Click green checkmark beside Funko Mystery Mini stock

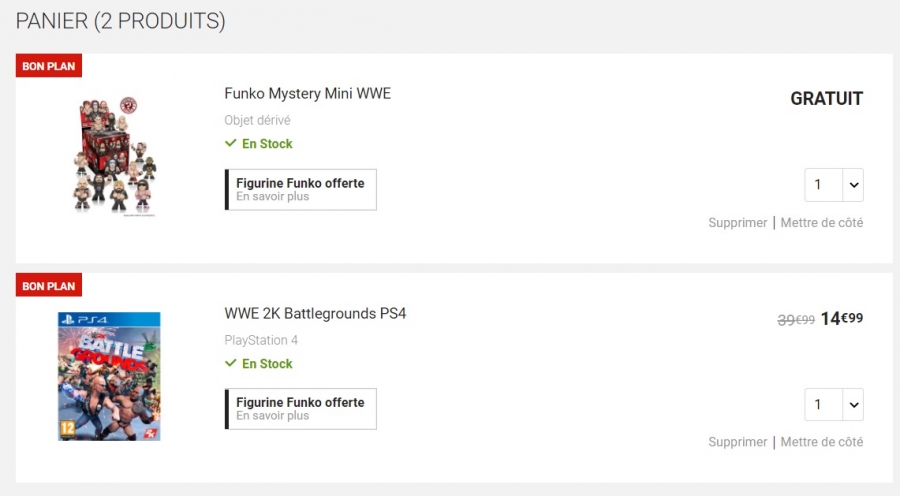click(x=231, y=144)
